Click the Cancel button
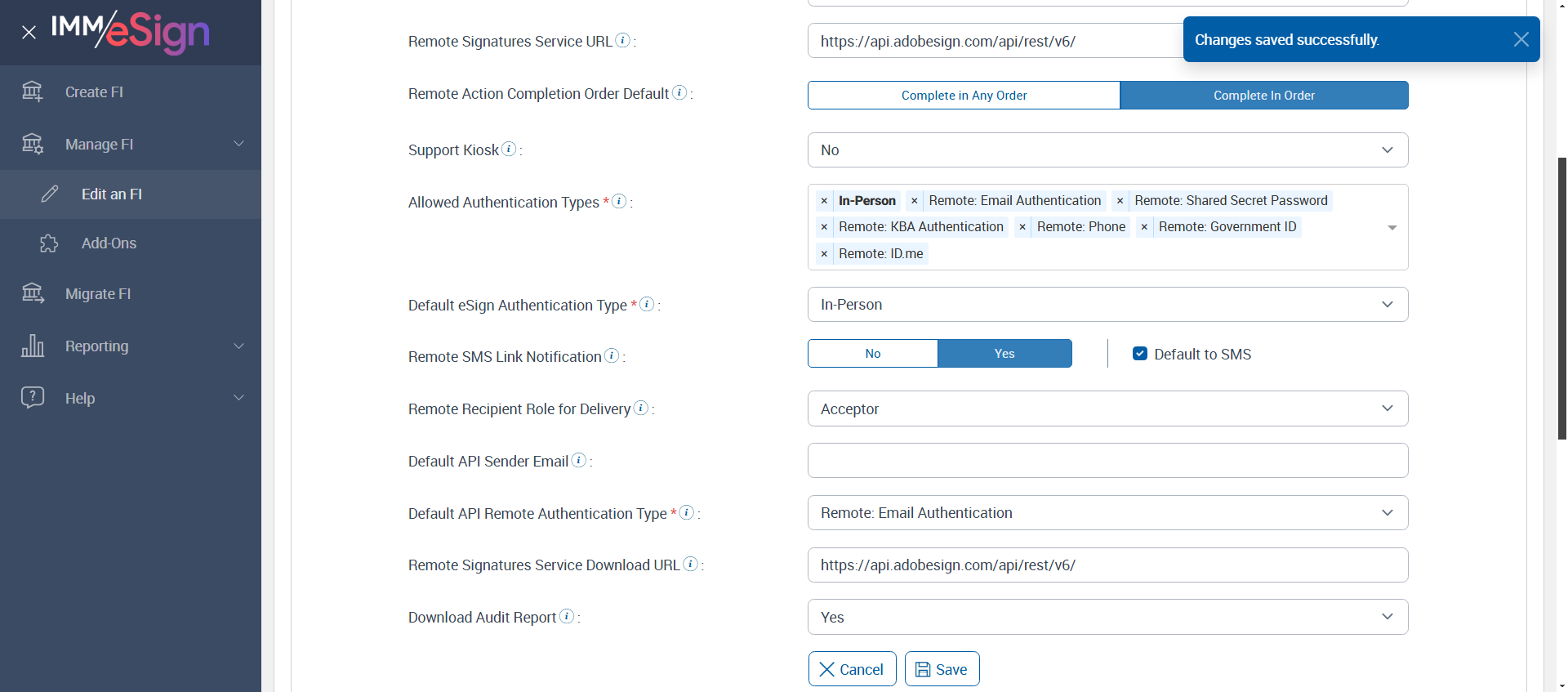1568x692 pixels. pos(852,669)
